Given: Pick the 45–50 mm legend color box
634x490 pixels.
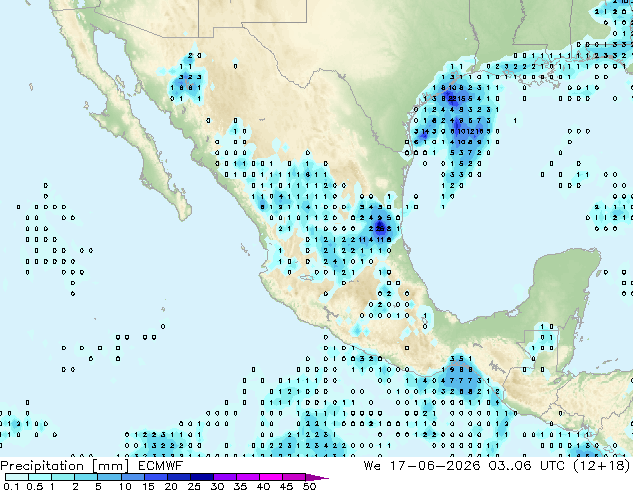Looking at the screenshot, I should click(x=294, y=477).
